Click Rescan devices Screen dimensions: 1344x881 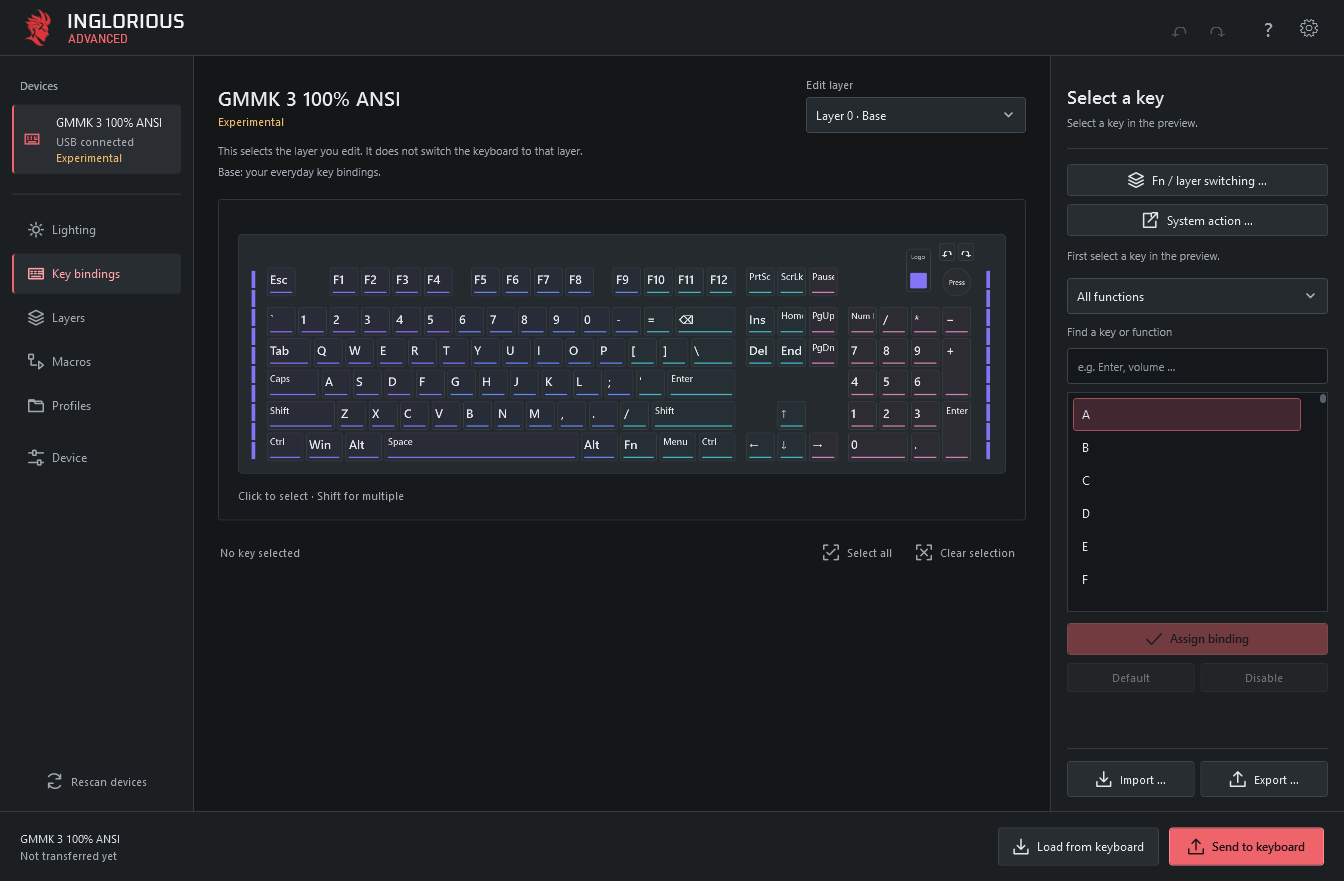(x=97, y=782)
